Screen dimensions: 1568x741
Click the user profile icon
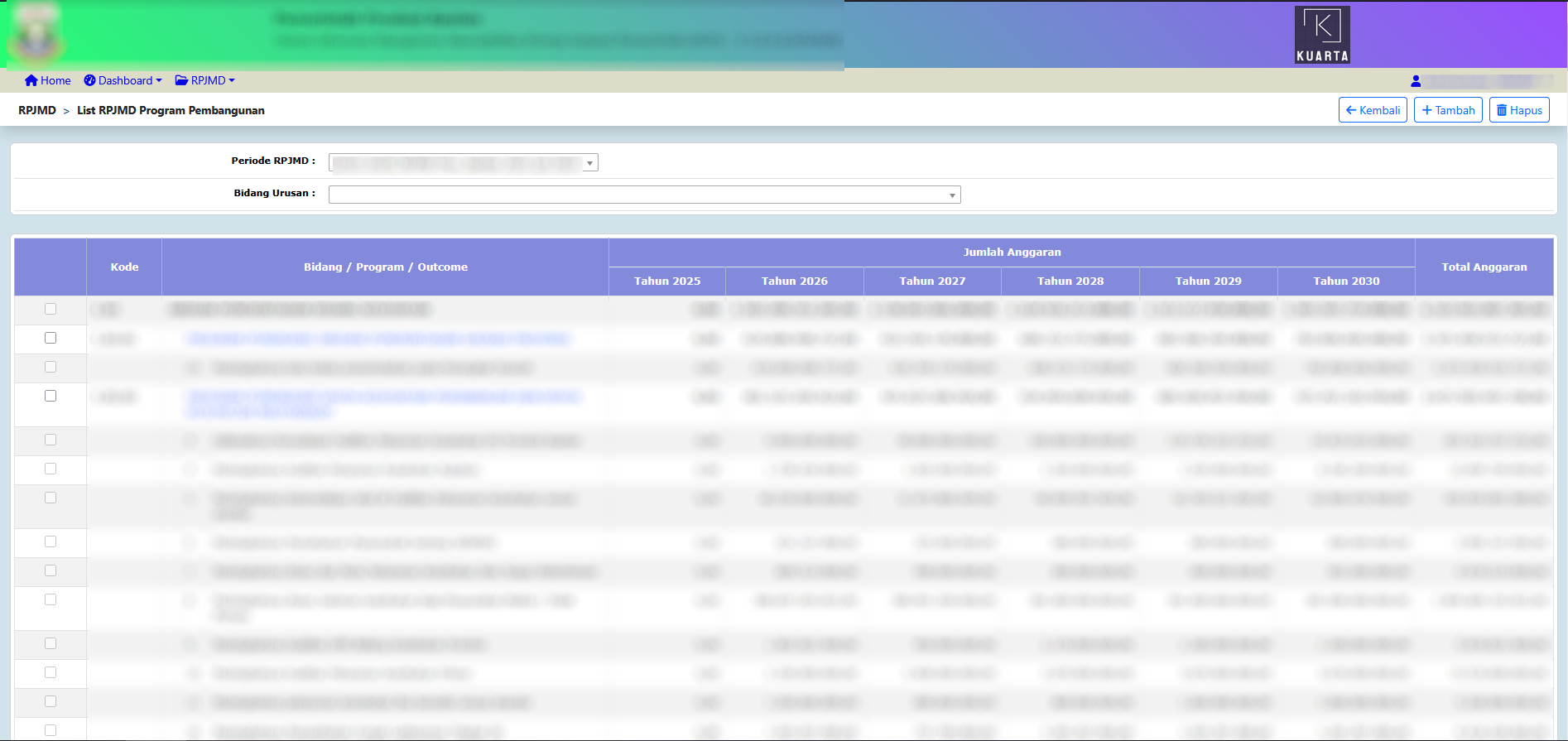tap(1416, 81)
